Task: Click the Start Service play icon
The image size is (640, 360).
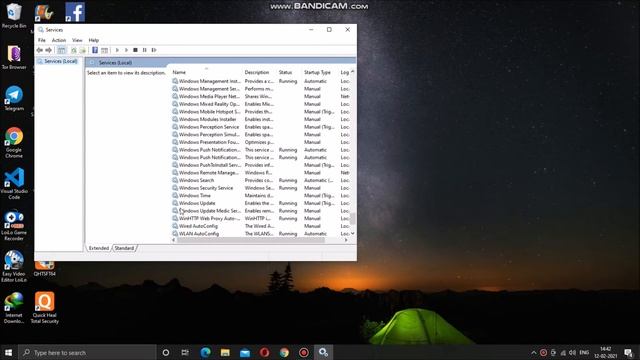Action: click(117, 50)
